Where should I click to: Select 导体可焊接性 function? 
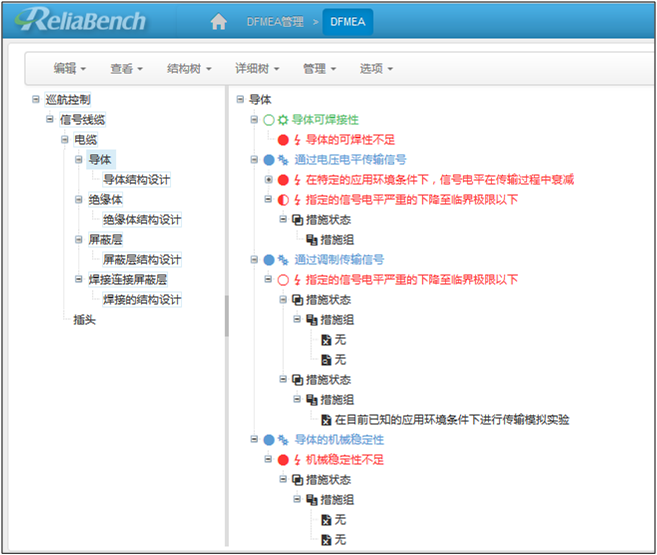click(x=325, y=120)
